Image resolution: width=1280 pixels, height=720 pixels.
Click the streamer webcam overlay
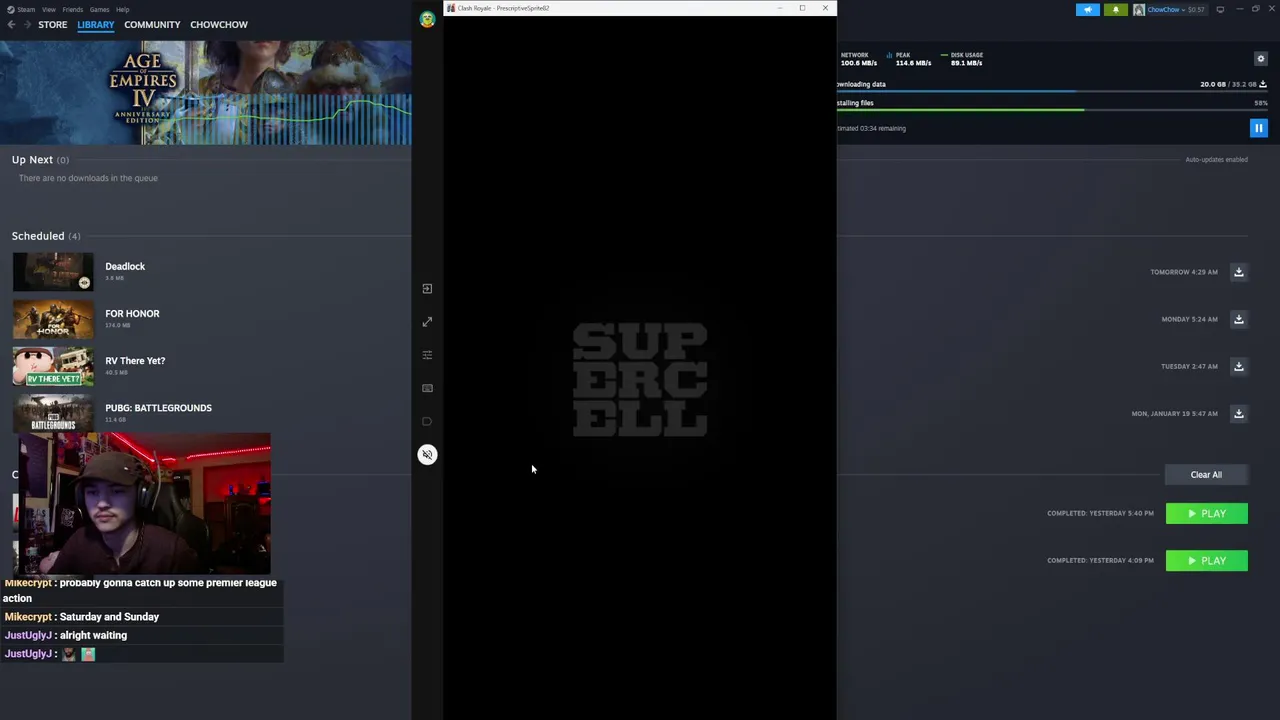click(144, 504)
